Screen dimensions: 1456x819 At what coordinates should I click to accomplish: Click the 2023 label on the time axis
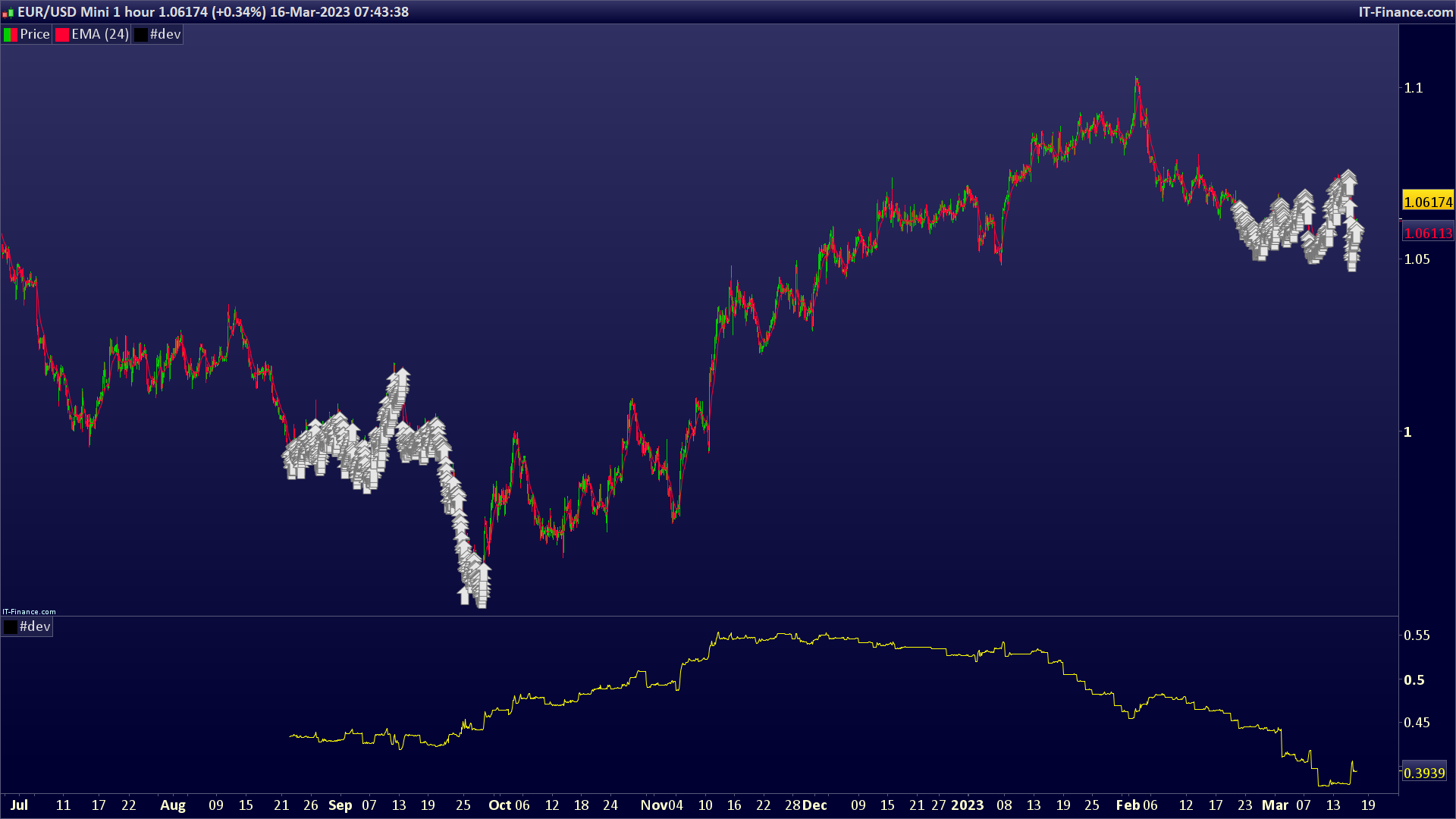click(x=967, y=805)
